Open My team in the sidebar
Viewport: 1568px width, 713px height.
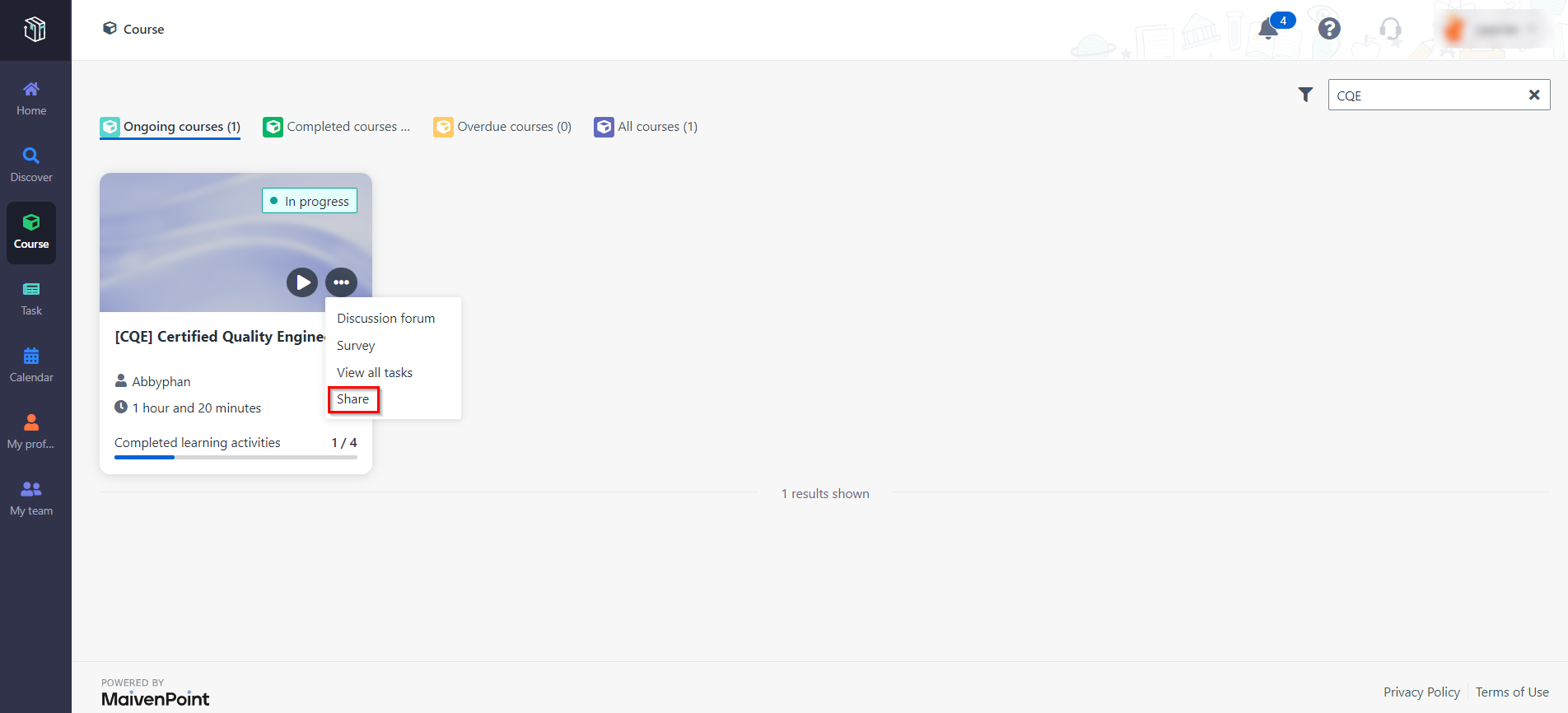coord(31,499)
